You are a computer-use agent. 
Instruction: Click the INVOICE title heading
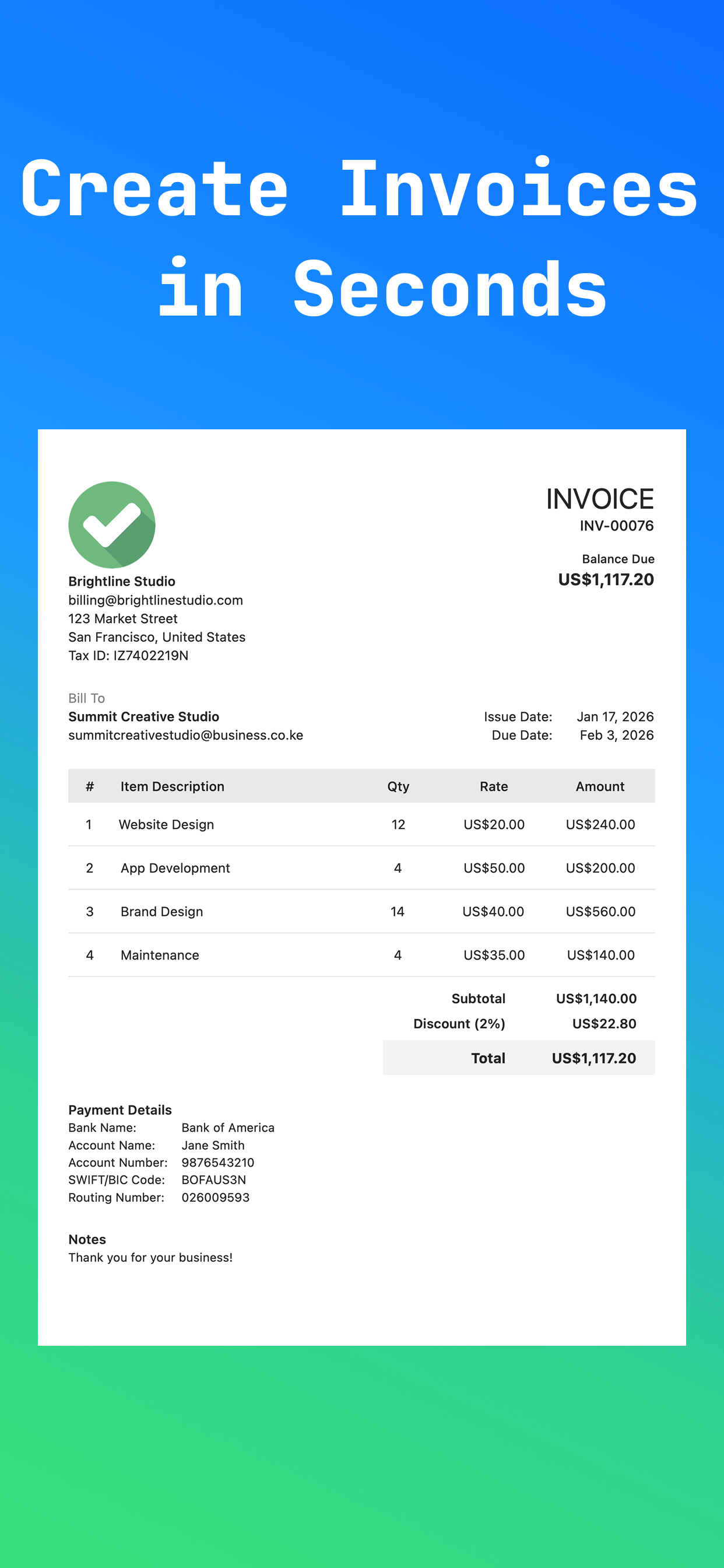[x=599, y=499]
